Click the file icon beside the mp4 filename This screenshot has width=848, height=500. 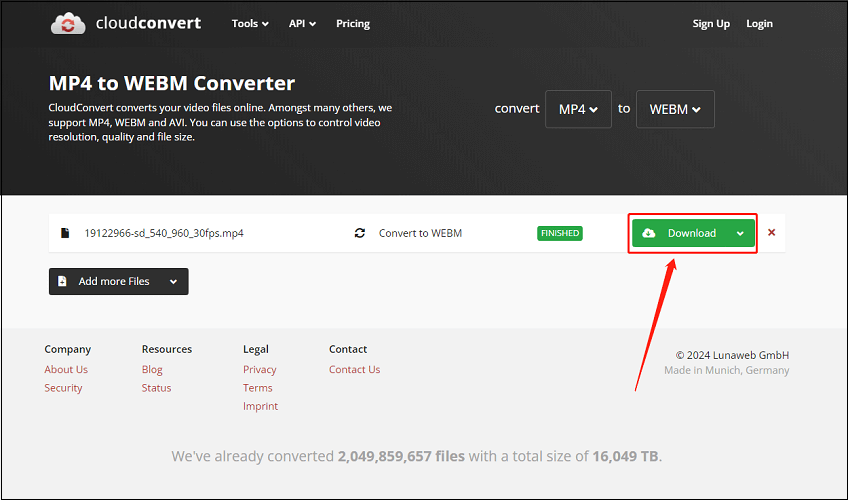(x=65, y=233)
